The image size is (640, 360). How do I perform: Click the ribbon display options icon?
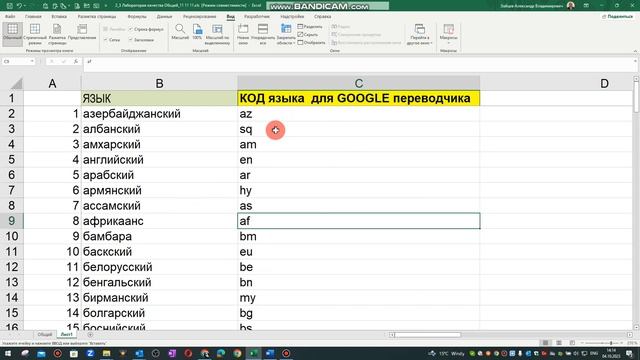586,6
